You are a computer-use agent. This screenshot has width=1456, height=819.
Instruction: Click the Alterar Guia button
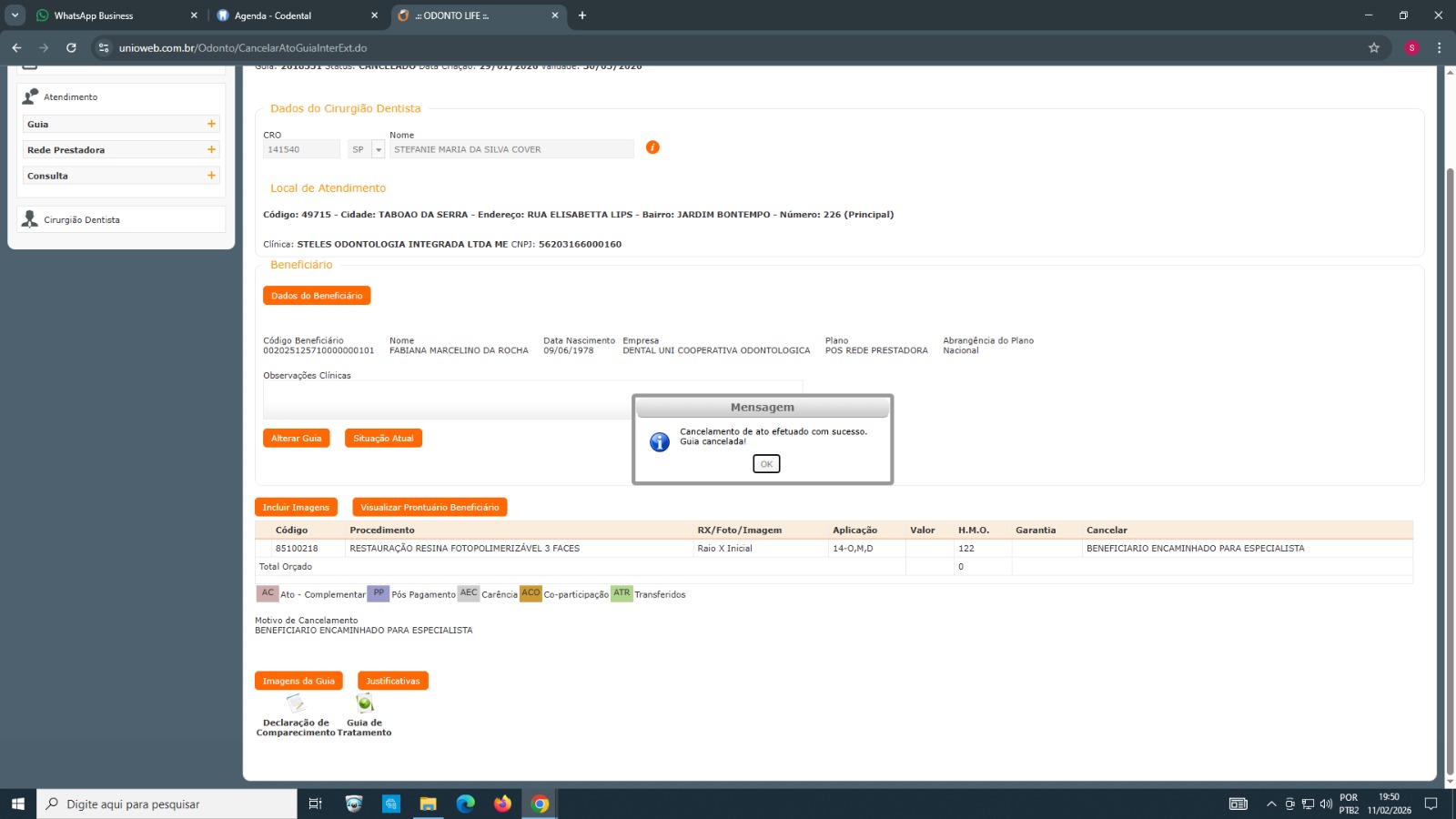coord(297,439)
